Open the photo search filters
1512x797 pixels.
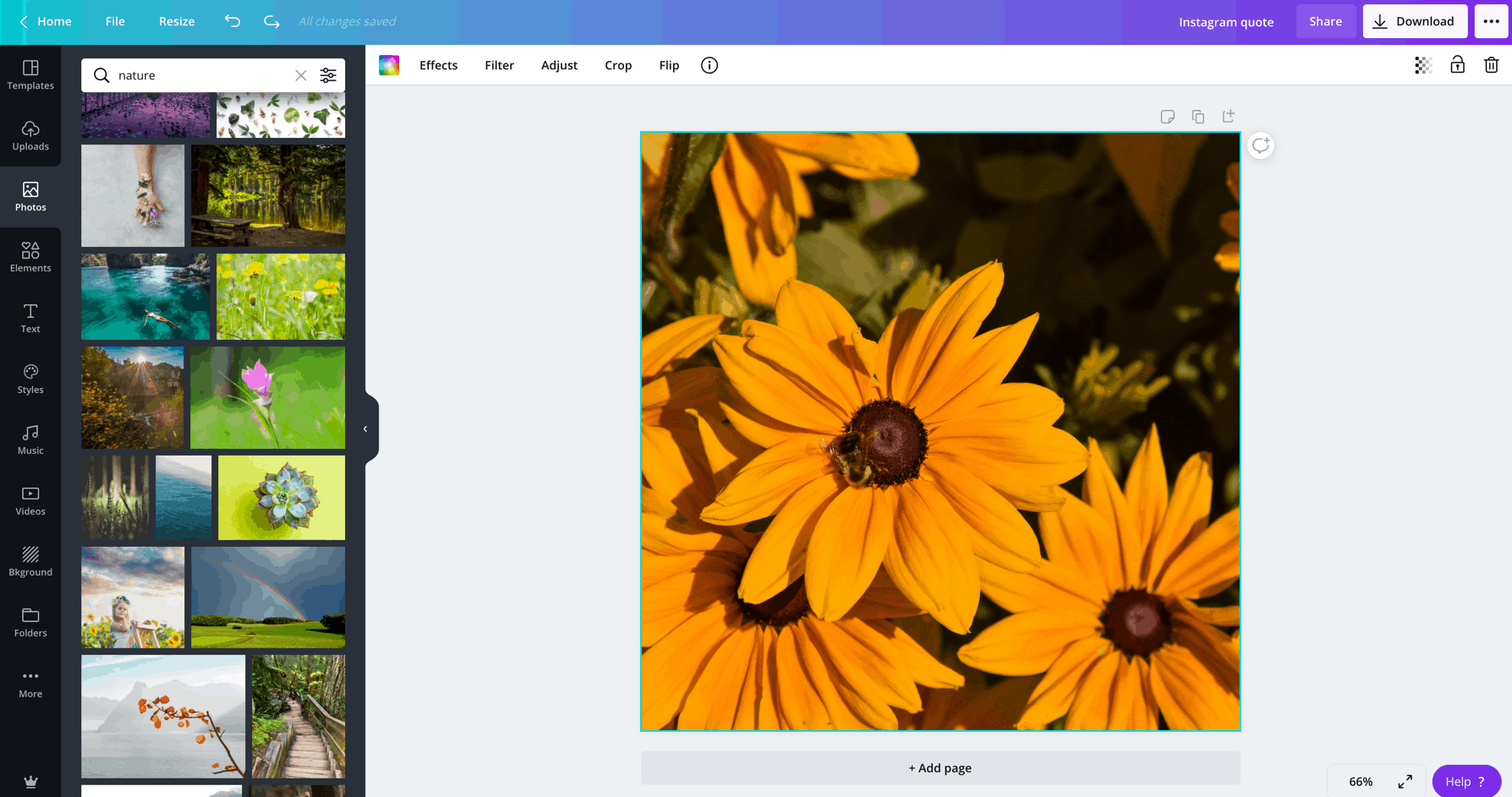[328, 75]
